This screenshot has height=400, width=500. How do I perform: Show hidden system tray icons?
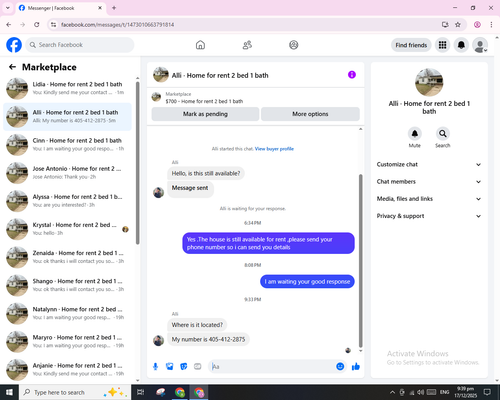pos(392,392)
